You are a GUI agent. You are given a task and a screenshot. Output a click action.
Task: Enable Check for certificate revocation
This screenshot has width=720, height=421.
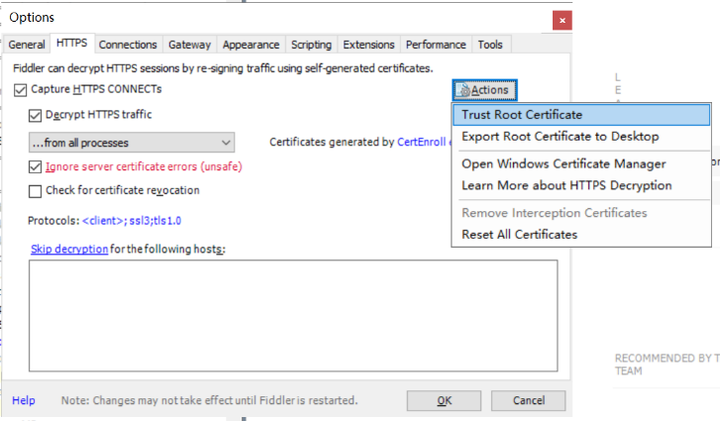35,191
